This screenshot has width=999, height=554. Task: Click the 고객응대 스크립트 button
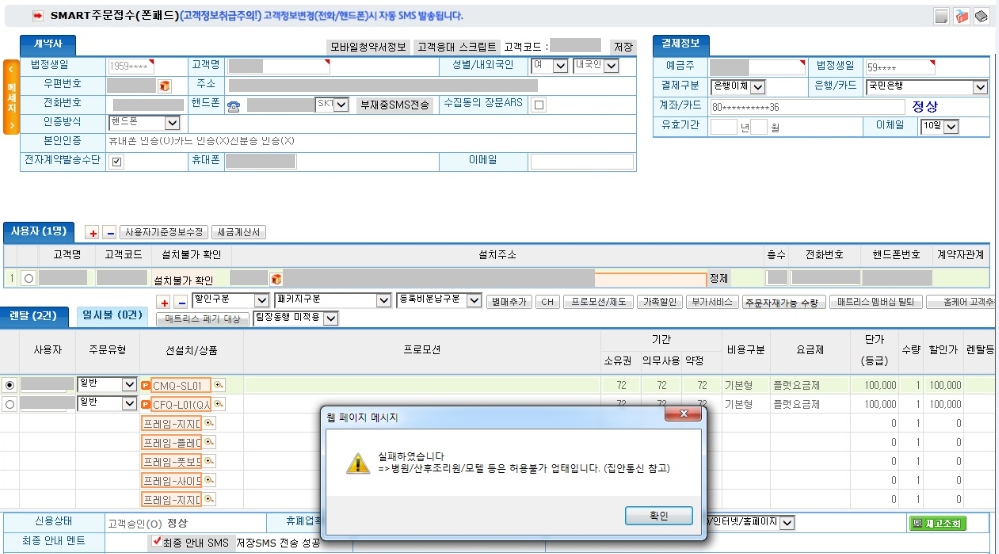456,47
